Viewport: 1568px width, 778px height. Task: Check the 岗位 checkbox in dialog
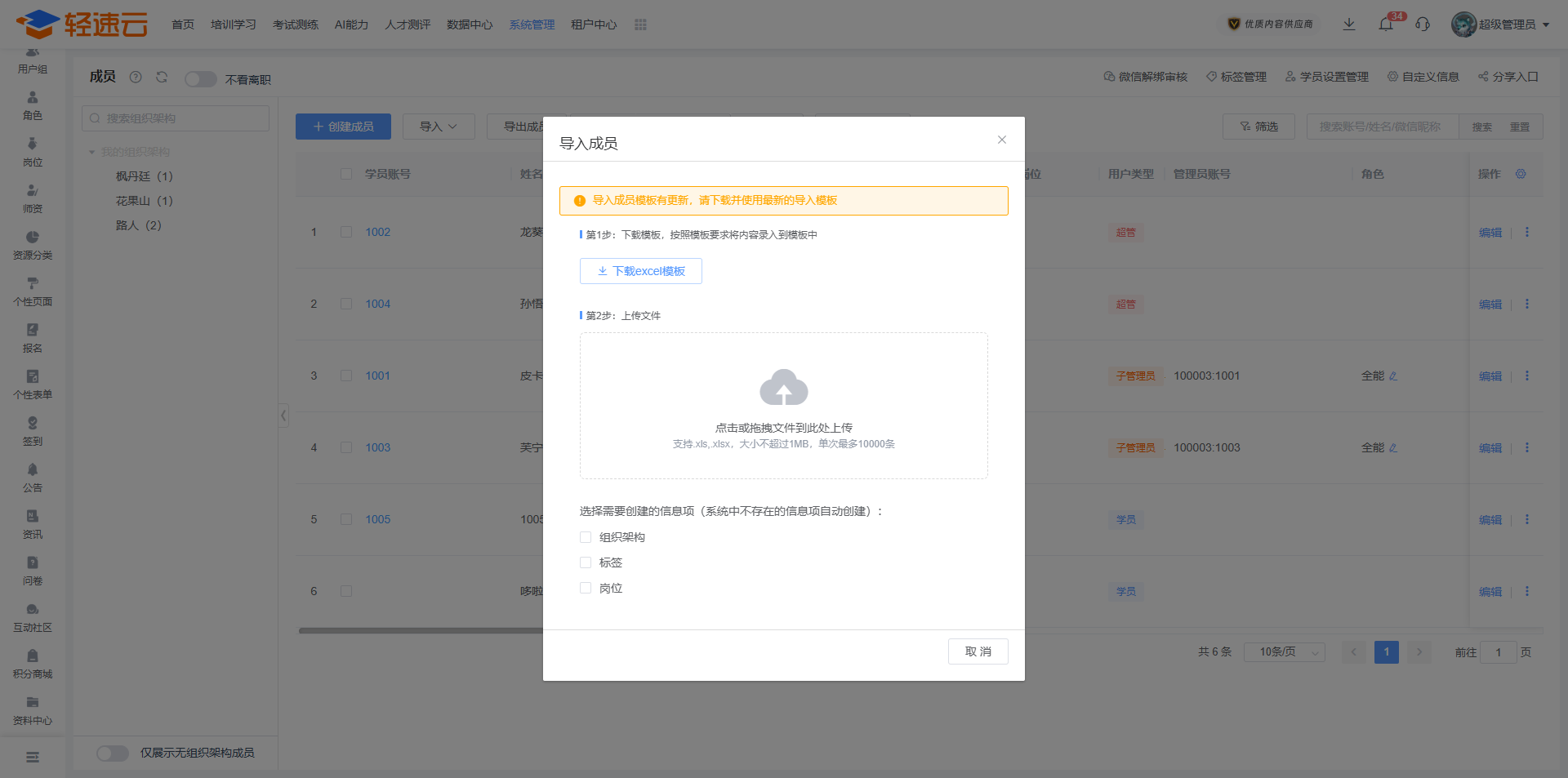click(x=586, y=588)
